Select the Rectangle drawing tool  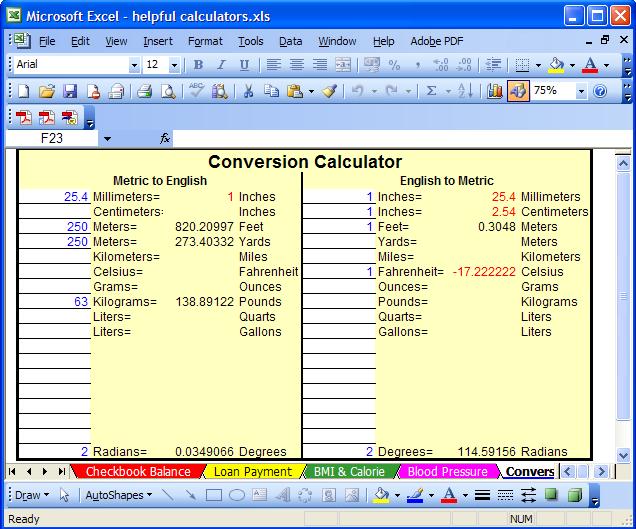[214, 495]
